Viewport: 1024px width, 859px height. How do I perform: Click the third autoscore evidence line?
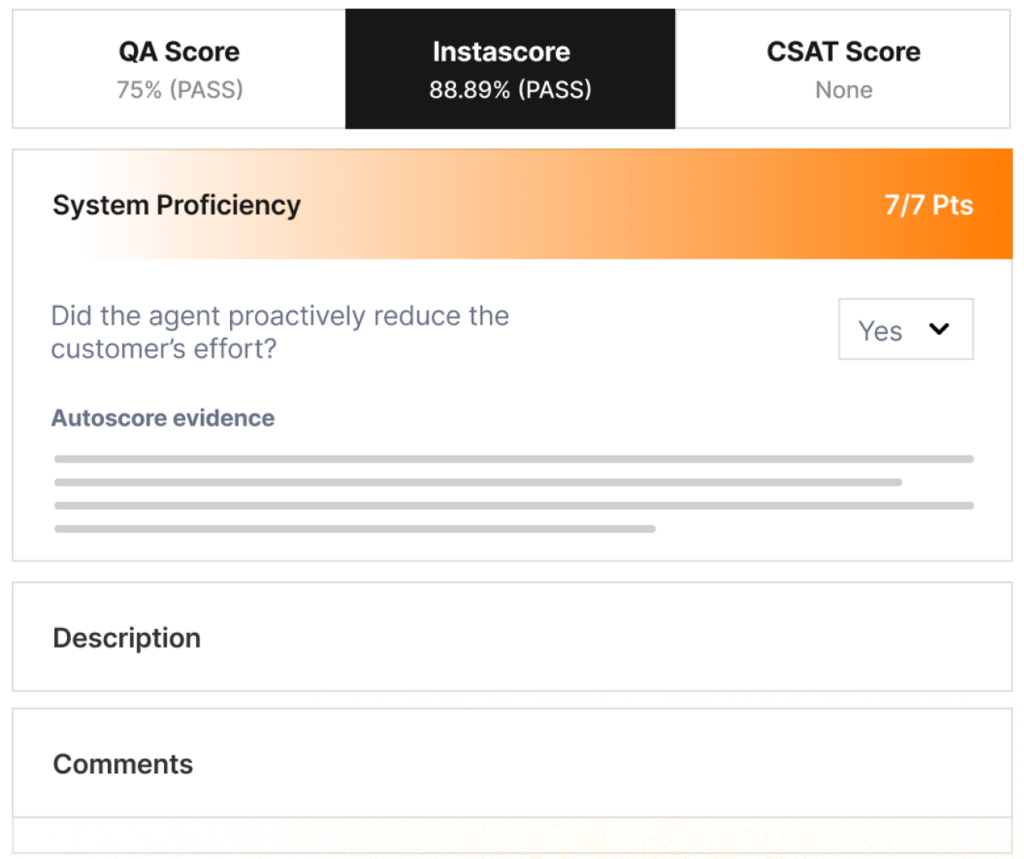coord(514,505)
